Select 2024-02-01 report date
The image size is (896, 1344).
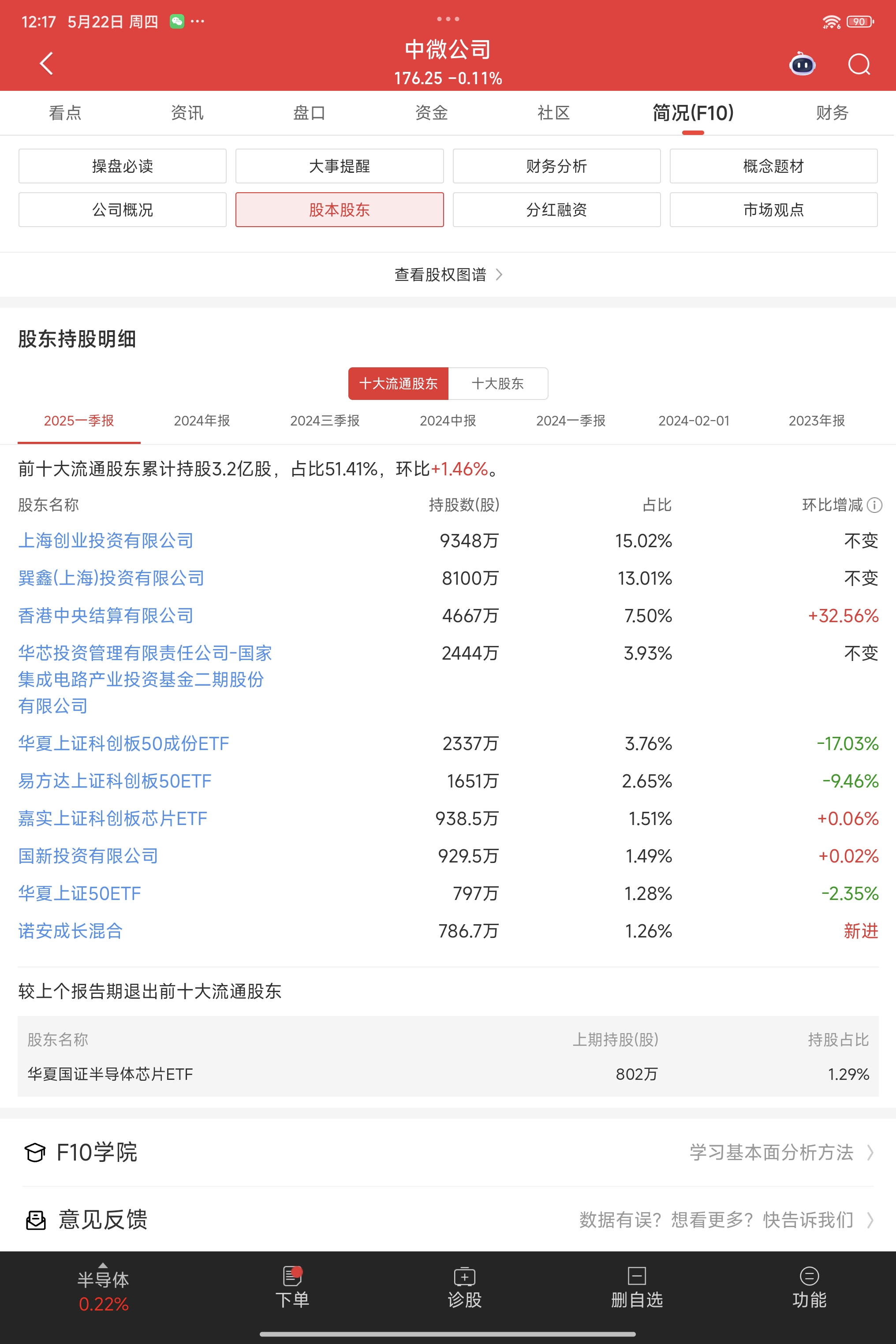pyautogui.click(x=694, y=421)
